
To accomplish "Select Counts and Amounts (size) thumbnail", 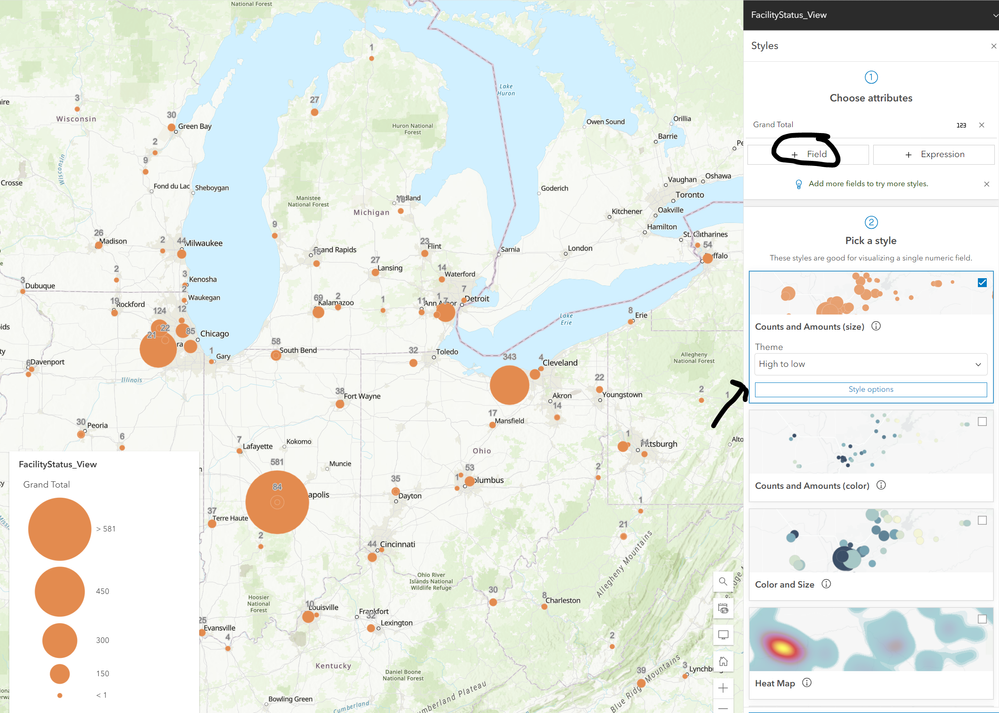I will click(x=871, y=293).
